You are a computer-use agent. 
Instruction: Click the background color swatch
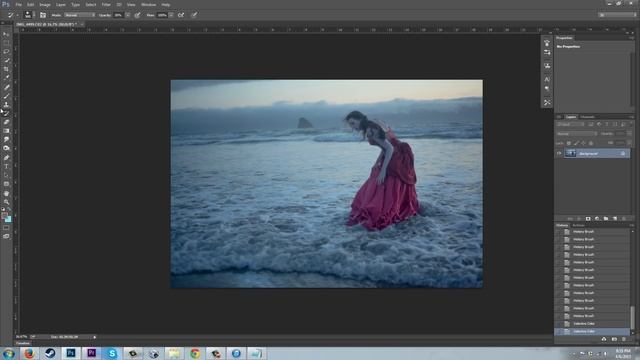[x=8, y=220]
